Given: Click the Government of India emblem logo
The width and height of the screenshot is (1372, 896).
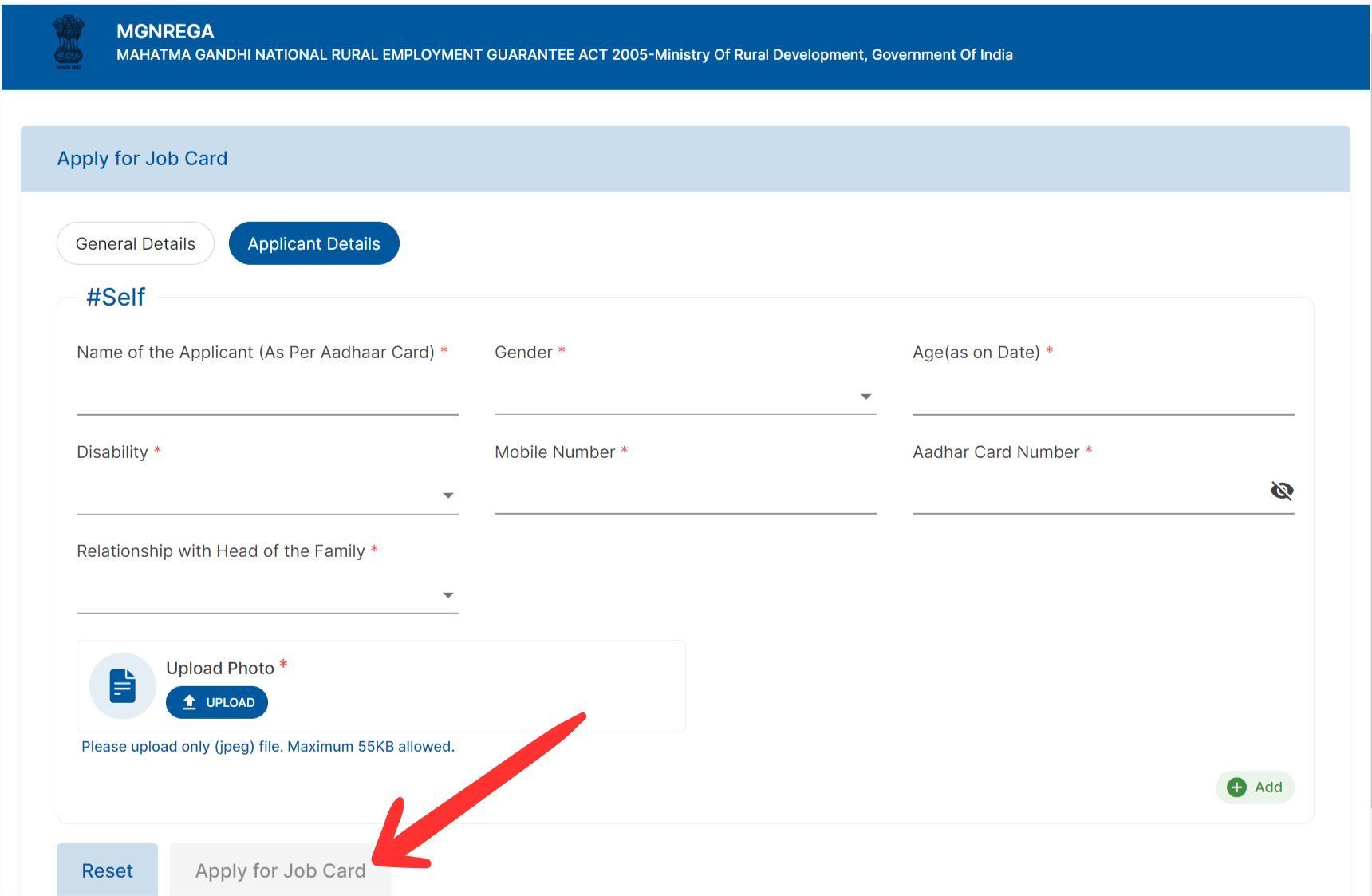Looking at the screenshot, I should point(69,43).
